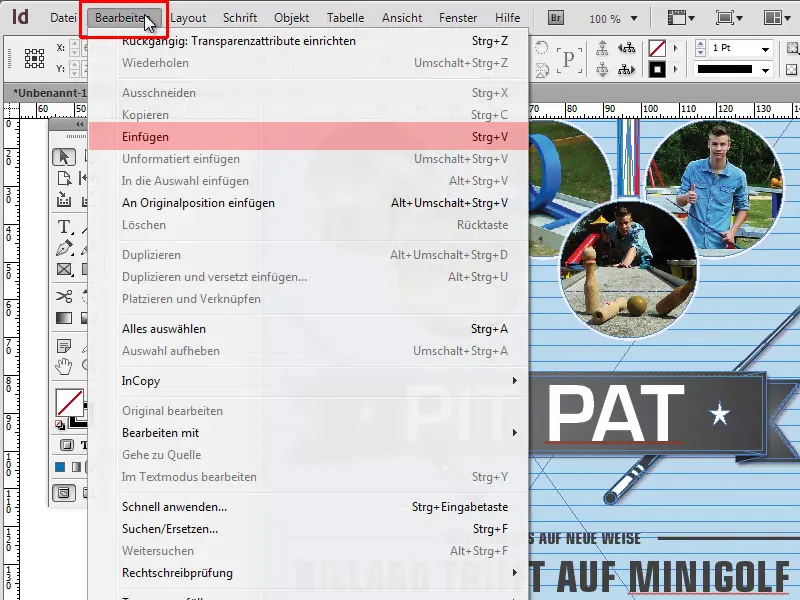Open the workspace layout dropdown top right
The image size is (800, 600).
(x=773, y=16)
